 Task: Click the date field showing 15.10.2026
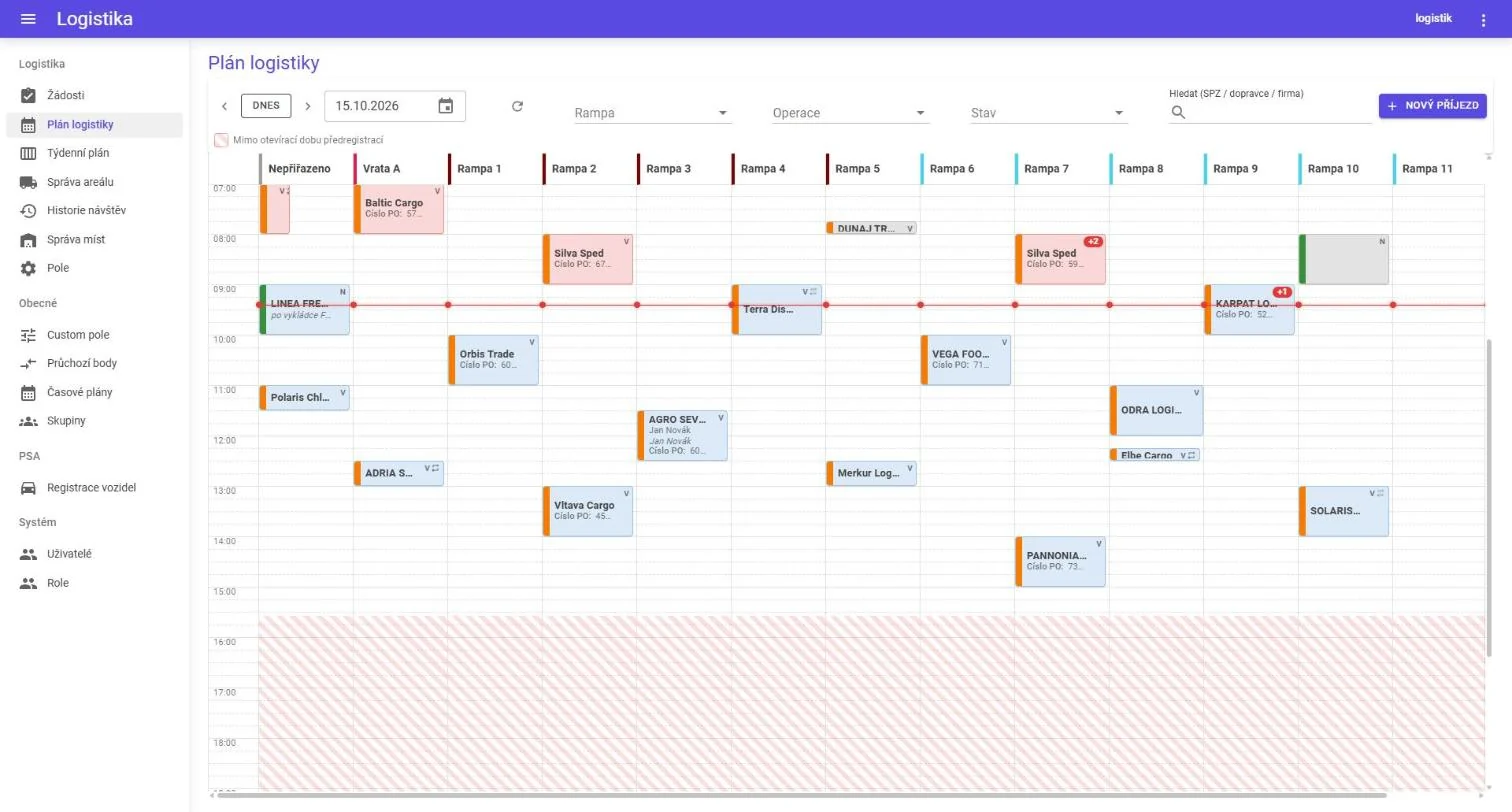(x=395, y=106)
